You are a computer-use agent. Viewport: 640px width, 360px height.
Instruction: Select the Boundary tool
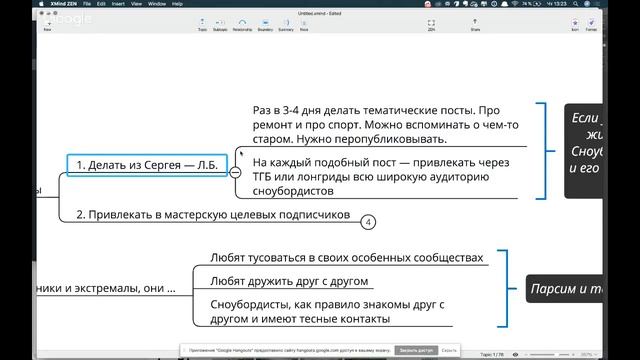(265, 24)
